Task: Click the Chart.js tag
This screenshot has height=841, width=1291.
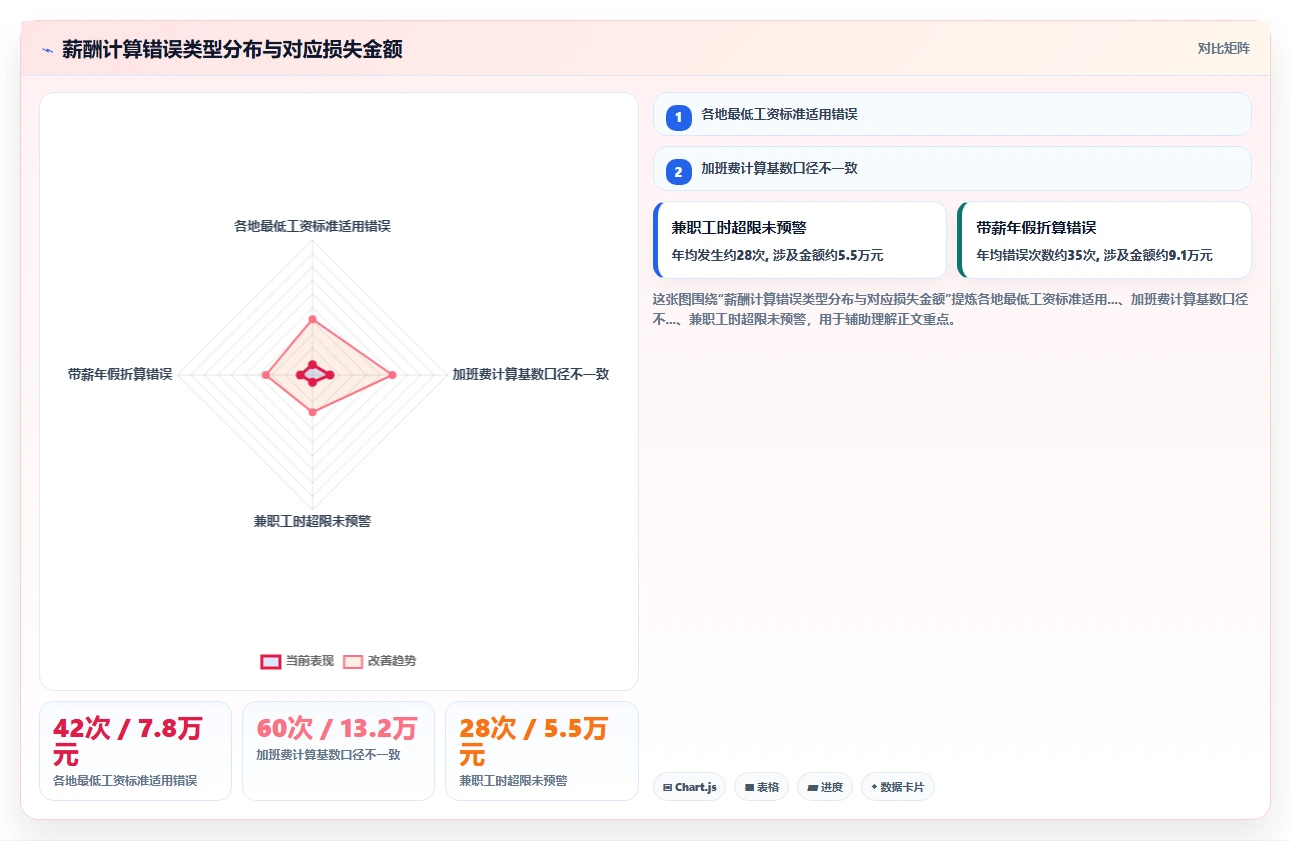Action: tap(689, 787)
